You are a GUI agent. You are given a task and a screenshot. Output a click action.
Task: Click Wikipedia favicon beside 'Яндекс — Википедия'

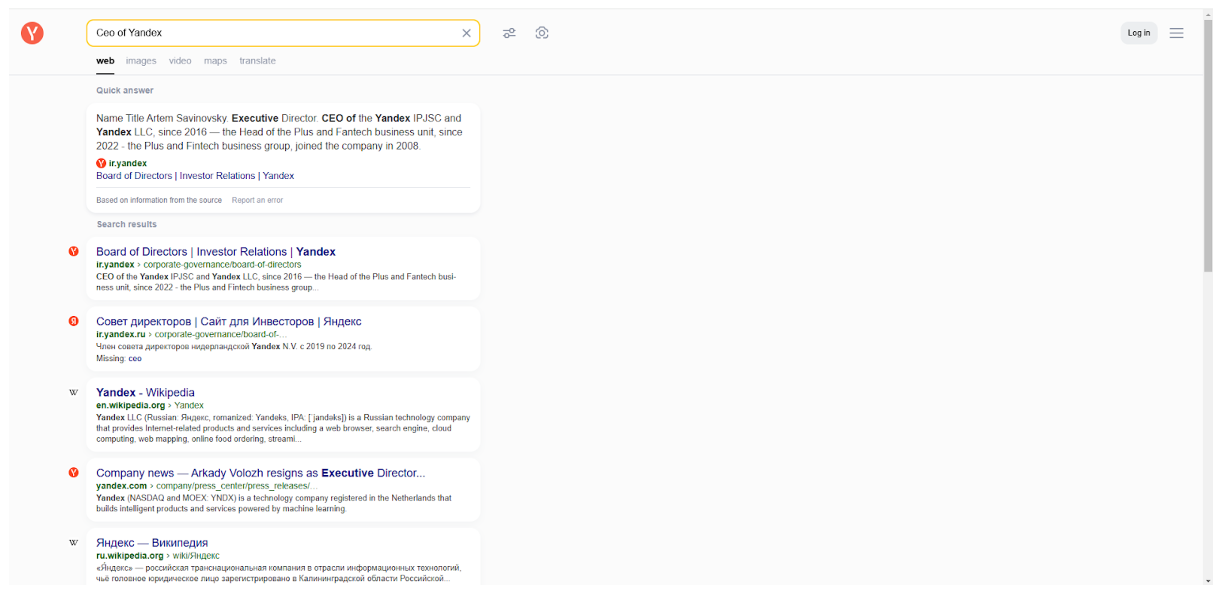click(x=73, y=543)
